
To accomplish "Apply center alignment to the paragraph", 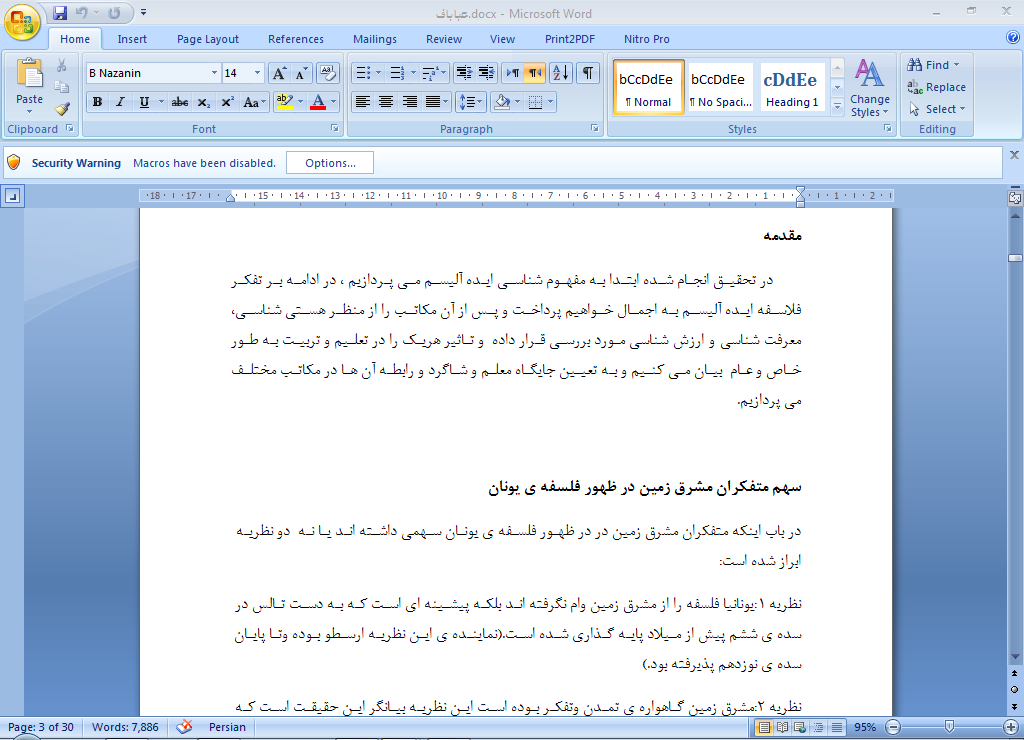I will coord(386,102).
